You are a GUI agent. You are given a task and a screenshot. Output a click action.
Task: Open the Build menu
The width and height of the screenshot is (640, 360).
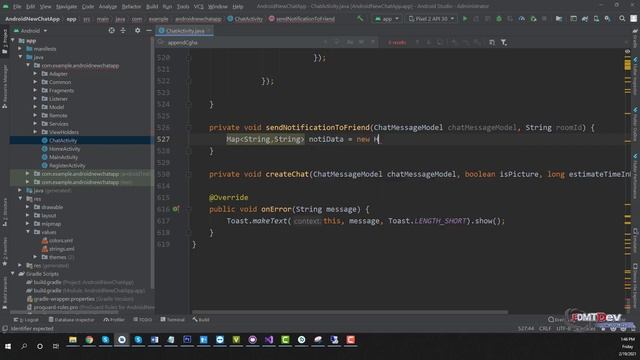coord(152,7)
